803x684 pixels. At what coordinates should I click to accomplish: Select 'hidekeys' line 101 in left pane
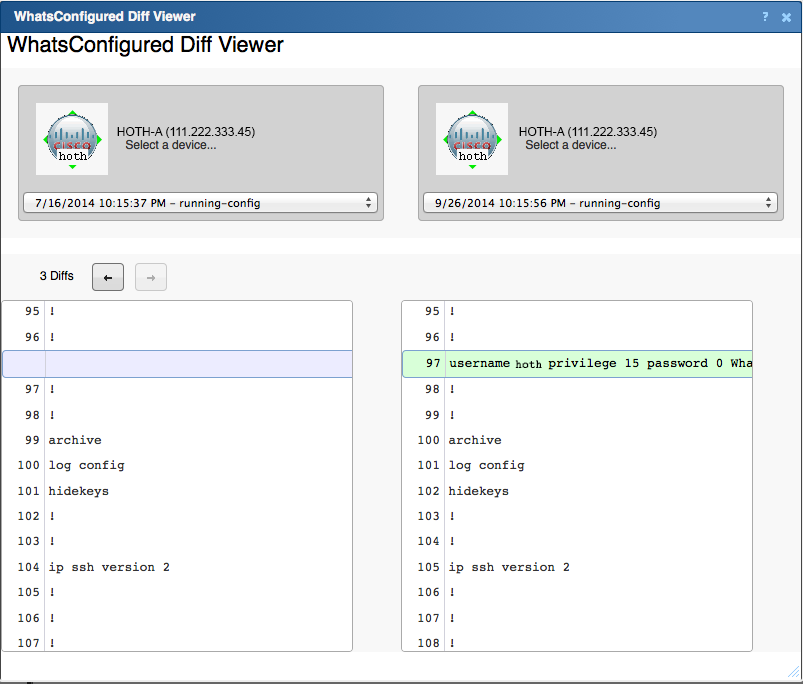[x=78, y=491]
